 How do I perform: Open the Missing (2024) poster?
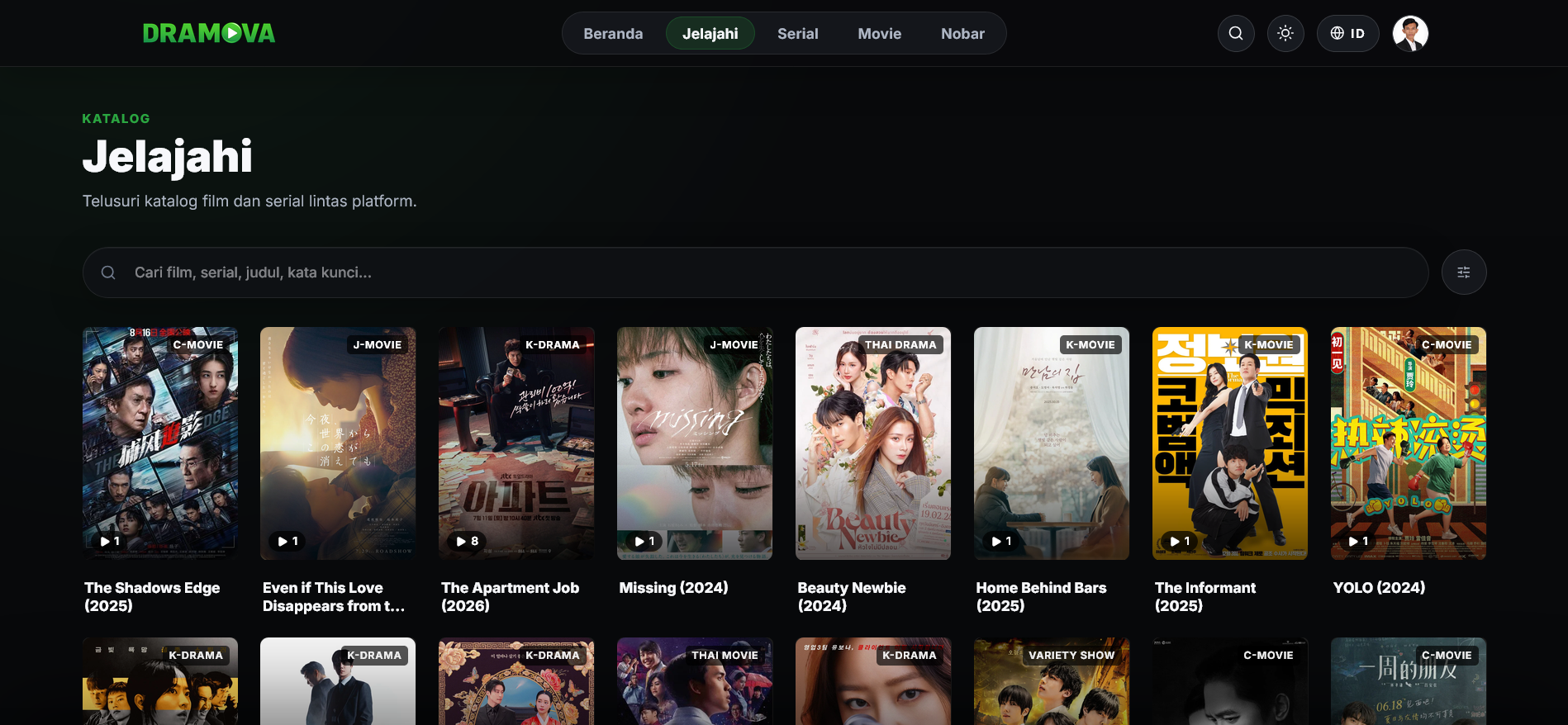pyautogui.click(x=695, y=443)
